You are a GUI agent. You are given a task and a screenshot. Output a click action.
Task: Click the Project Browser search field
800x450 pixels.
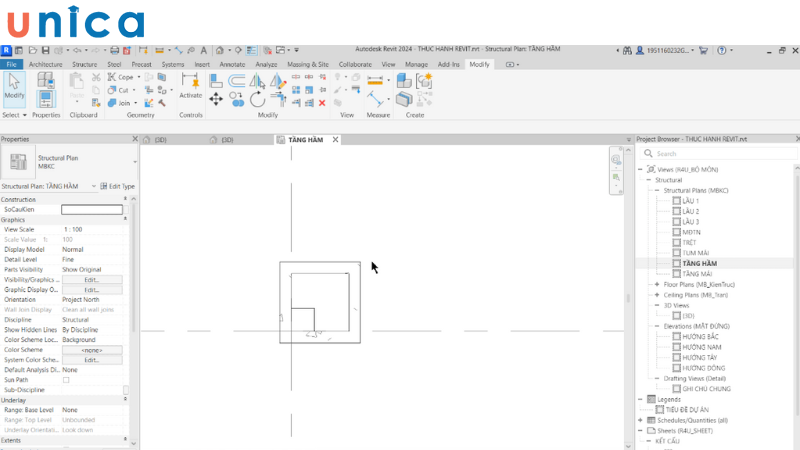(x=720, y=154)
